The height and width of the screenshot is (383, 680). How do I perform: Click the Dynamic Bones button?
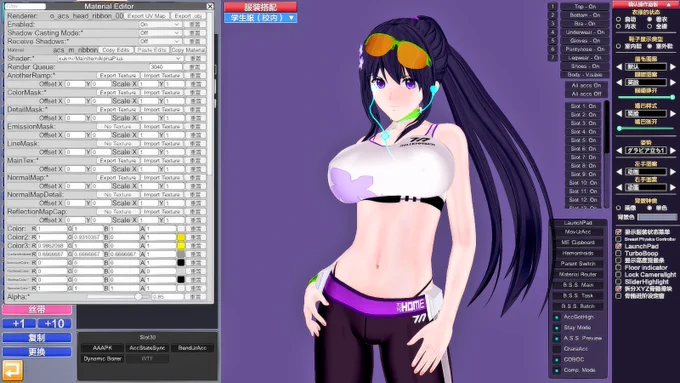point(102,359)
